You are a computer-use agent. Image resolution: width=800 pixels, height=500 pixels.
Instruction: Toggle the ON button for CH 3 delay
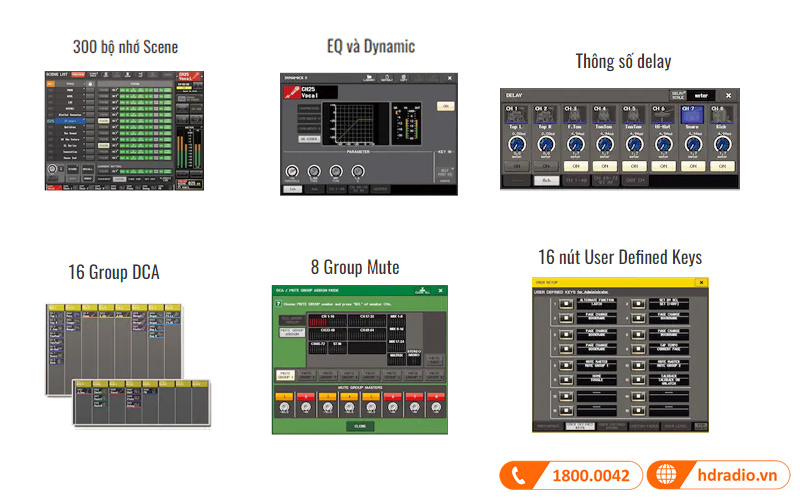575,166
